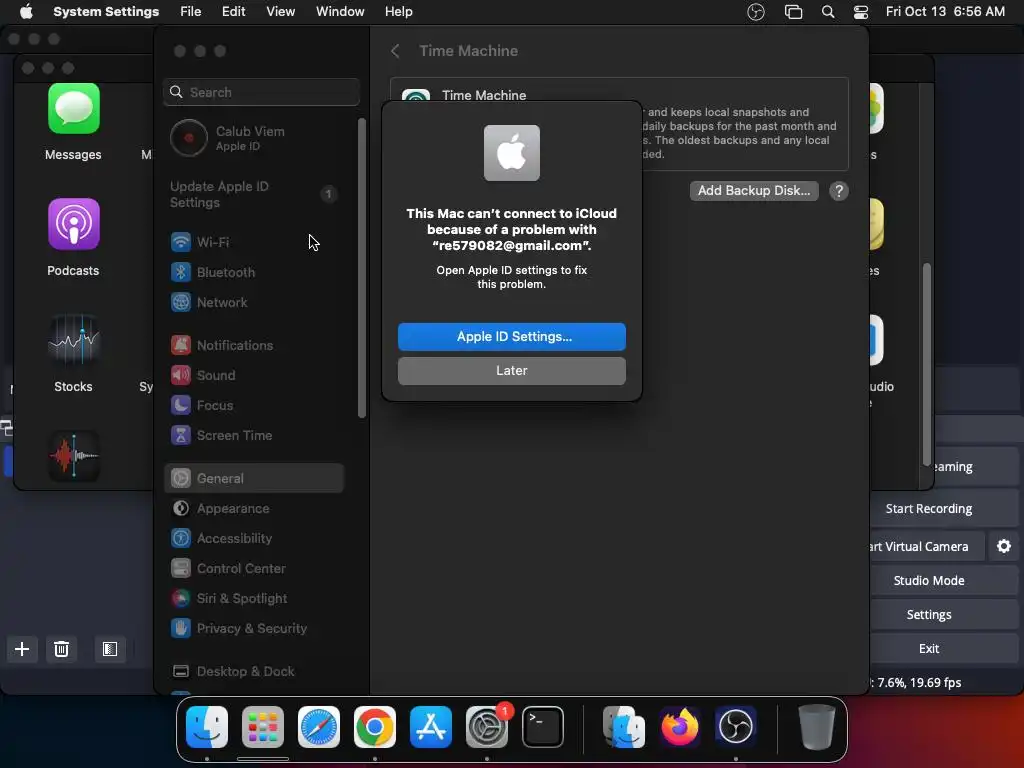Enable Studio Mode in OBS
Viewport: 1024px width, 768px height.
[x=943, y=581]
